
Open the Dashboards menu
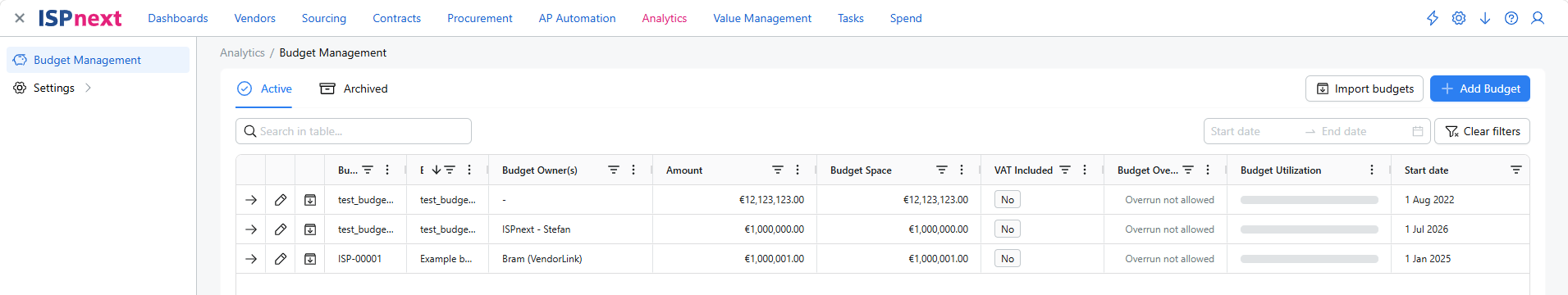pyautogui.click(x=178, y=18)
